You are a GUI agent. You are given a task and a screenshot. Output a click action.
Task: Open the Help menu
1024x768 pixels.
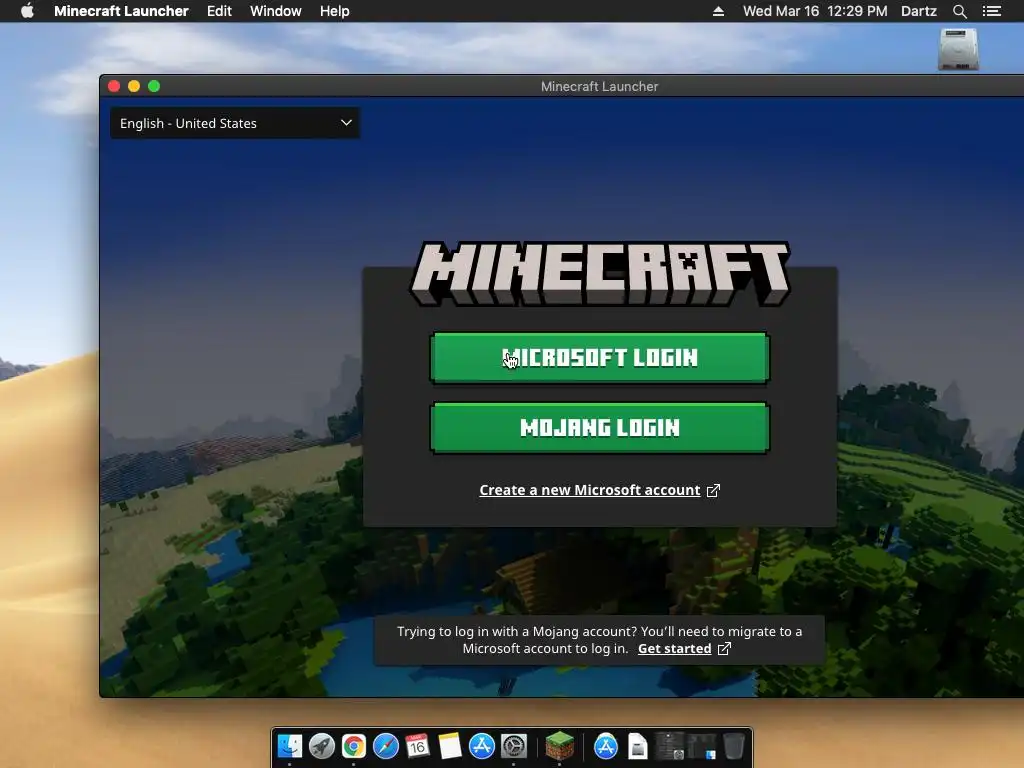334,11
